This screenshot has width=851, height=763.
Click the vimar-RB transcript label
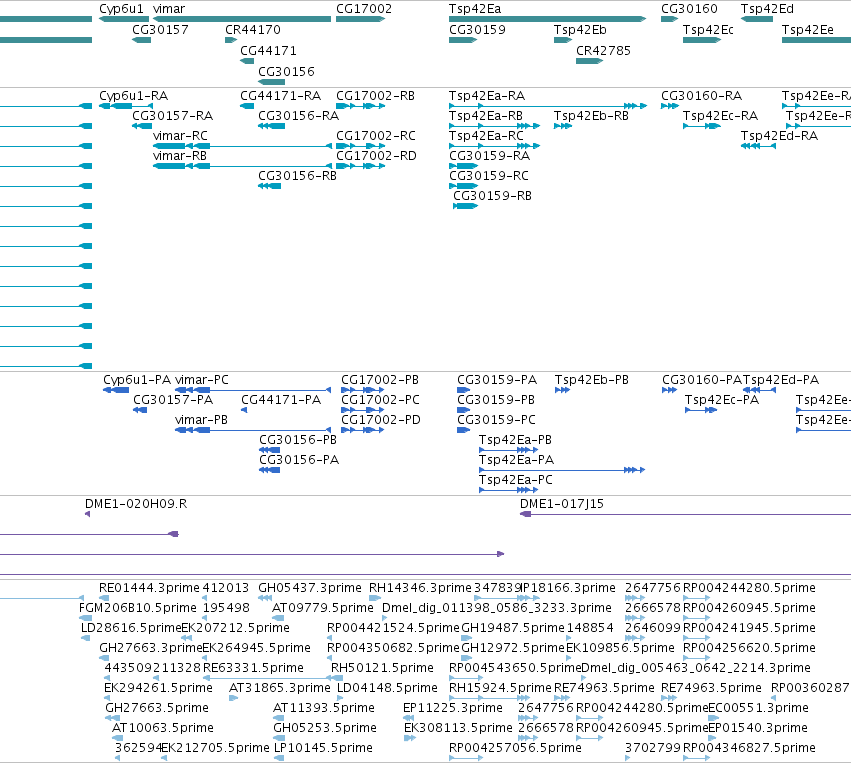tap(180, 156)
